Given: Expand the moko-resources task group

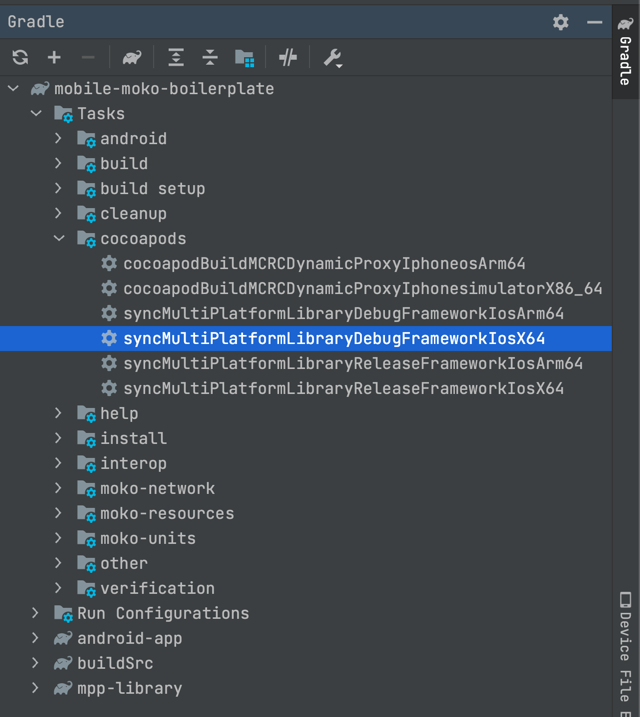Looking at the screenshot, I should pyautogui.click(x=58, y=513).
